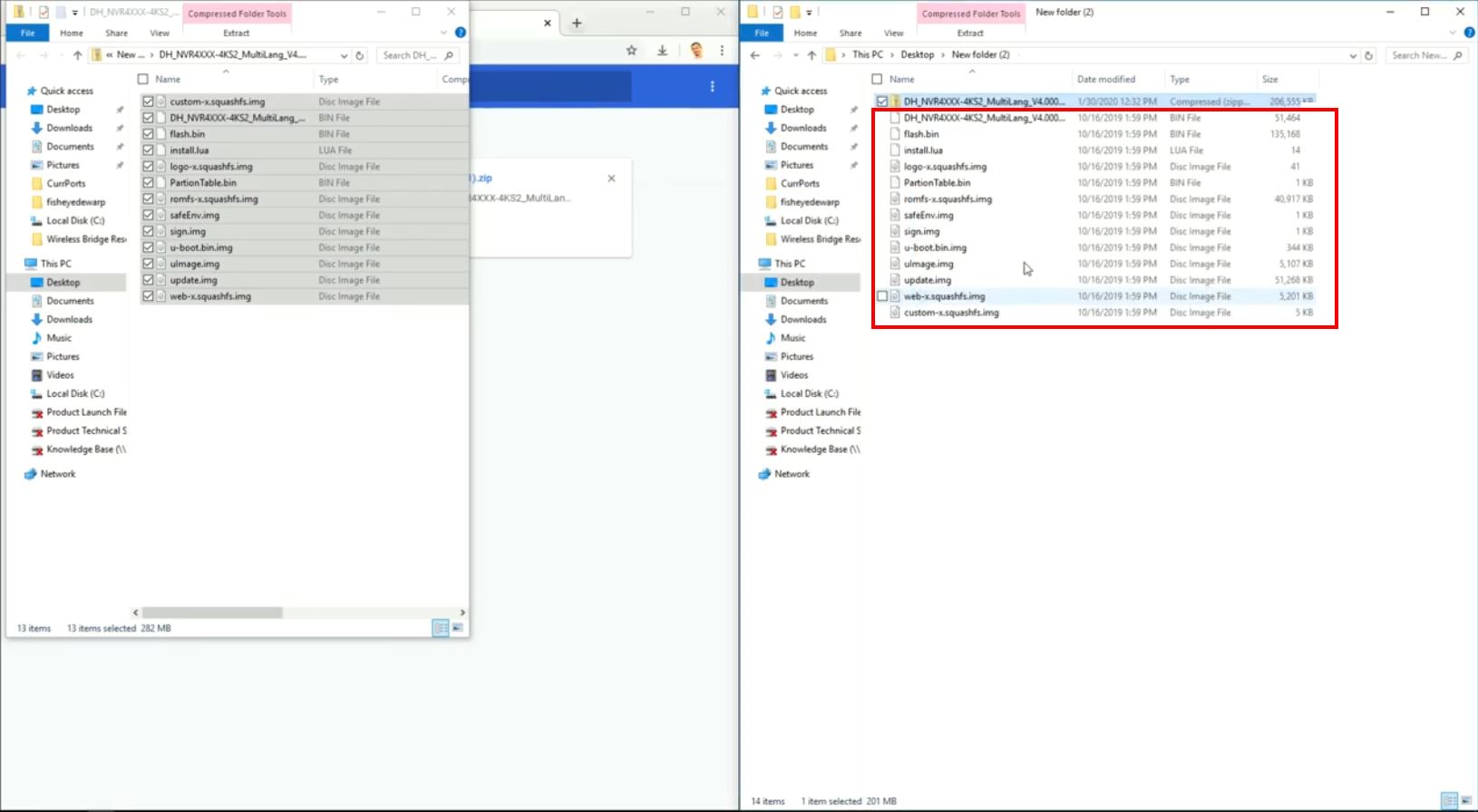Sort by Size in the right window
This screenshot has width=1478, height=812.
[1270, 79]
